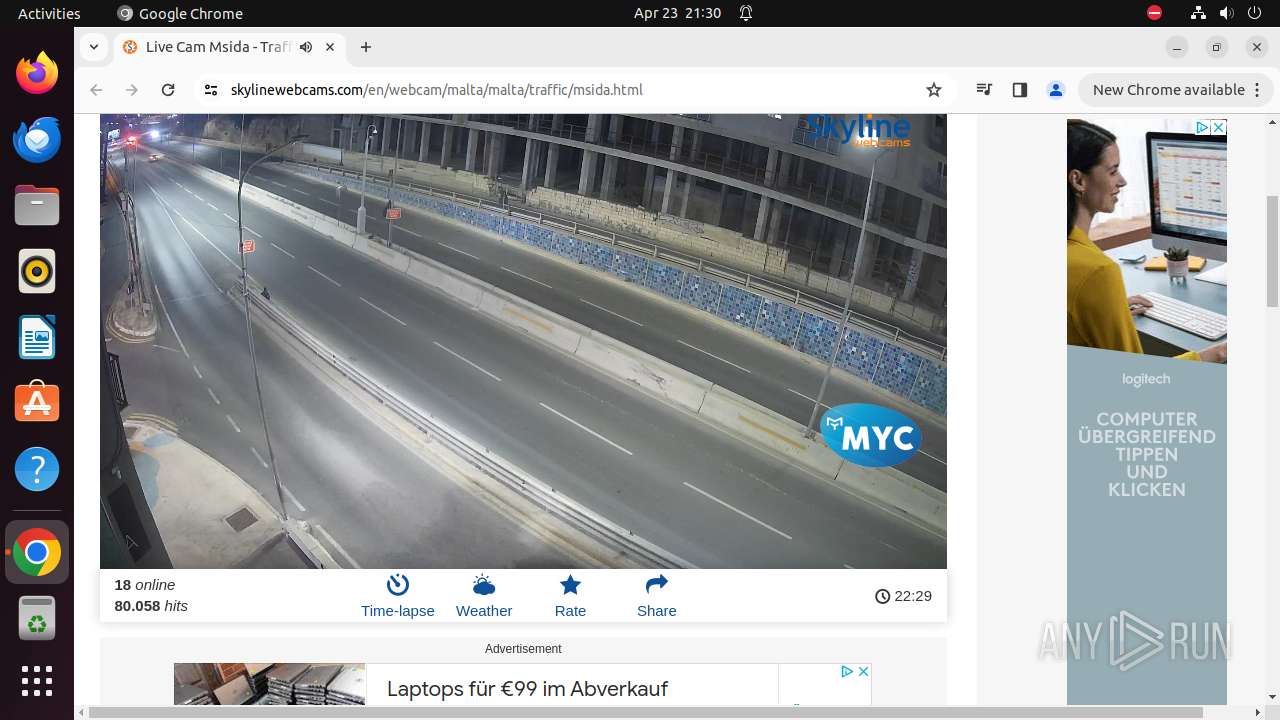
Task: Open the Trash in the dock
Action: pyautogui.click(x=37, y=618)
